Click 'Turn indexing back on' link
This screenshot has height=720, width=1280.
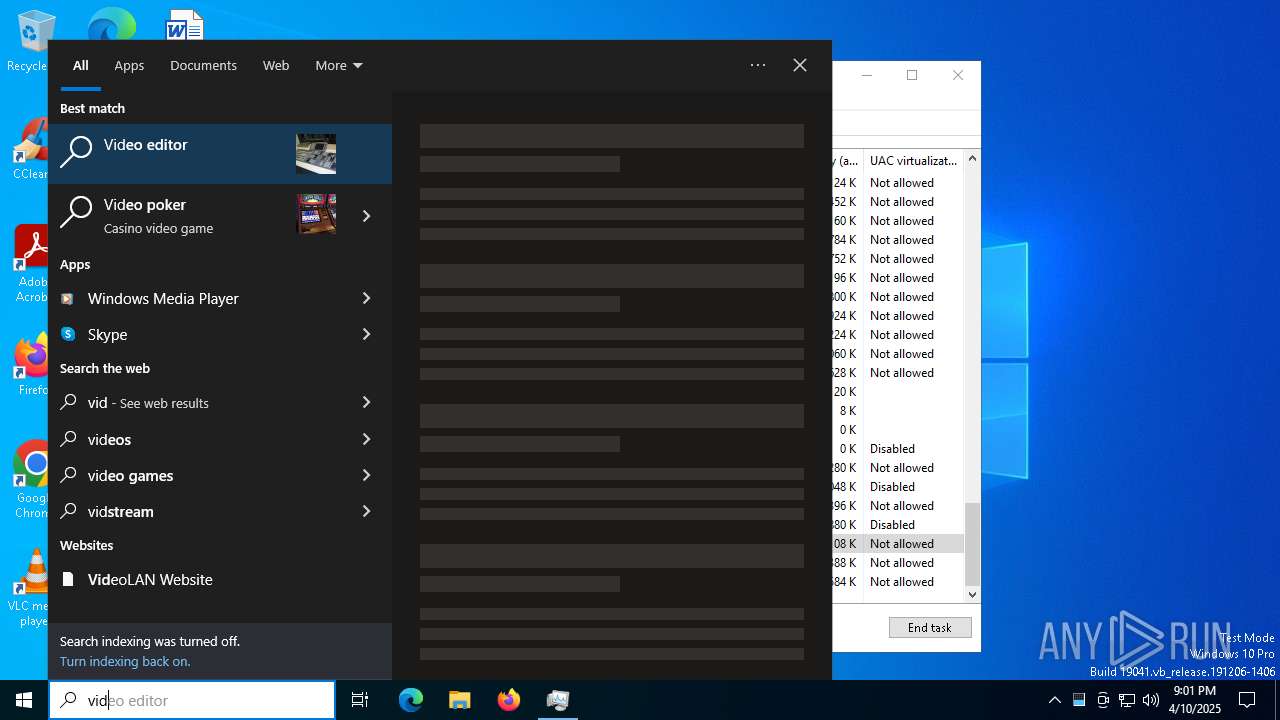click(125, 661)
